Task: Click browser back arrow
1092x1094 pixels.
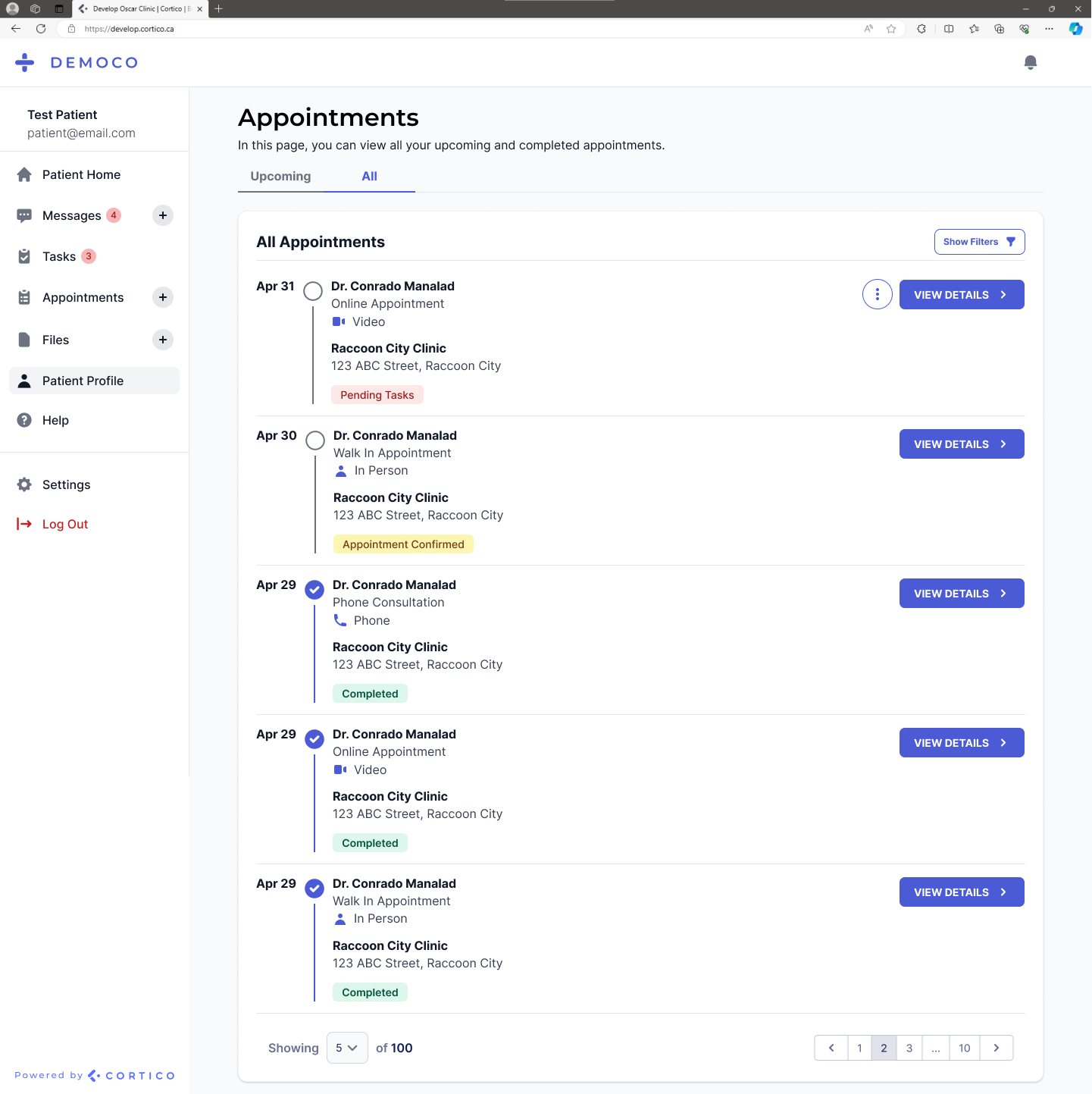Action: pyautogui.click(x=16, y=29)
